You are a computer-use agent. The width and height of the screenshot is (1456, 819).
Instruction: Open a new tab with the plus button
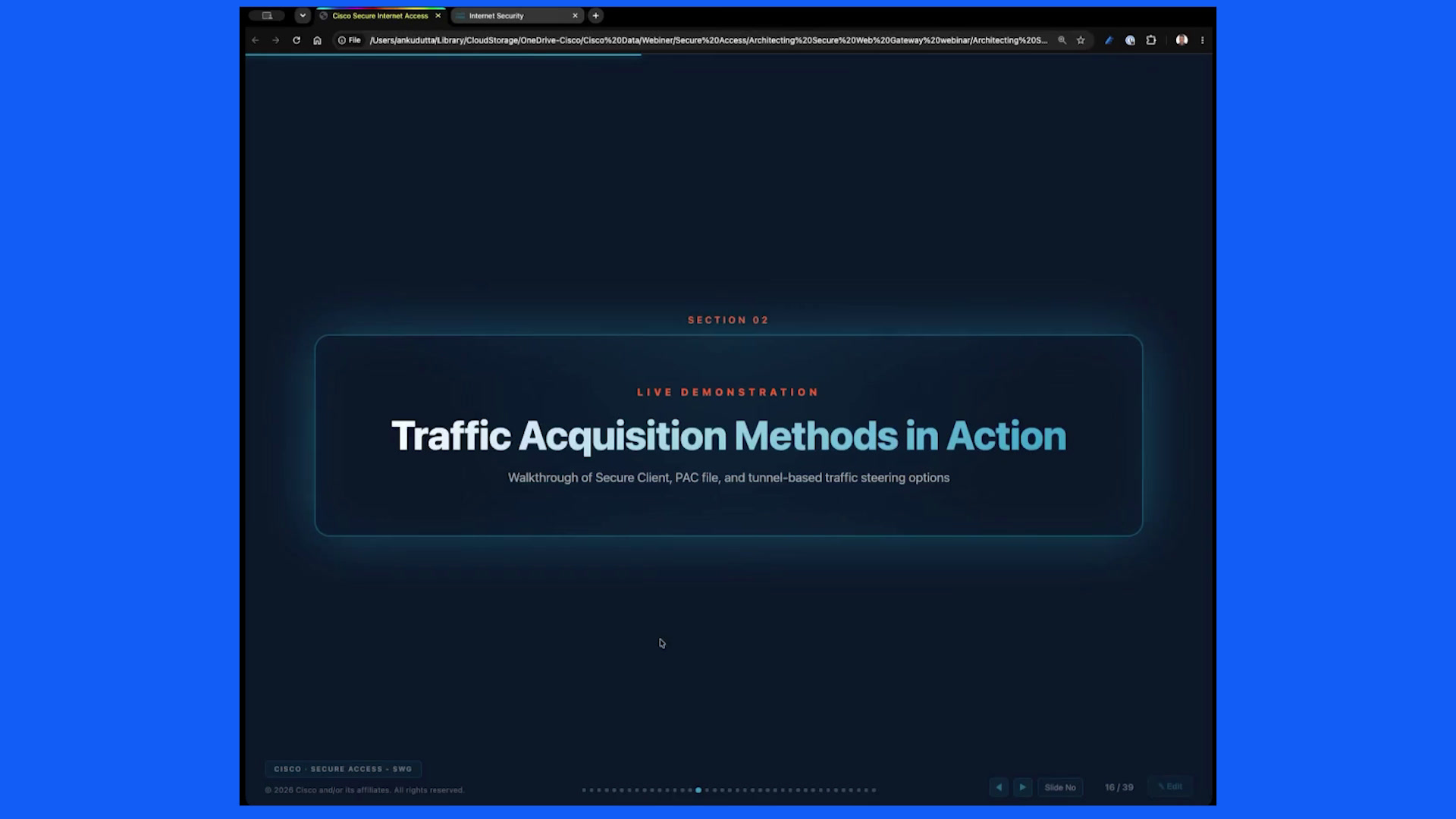point(596,15)
